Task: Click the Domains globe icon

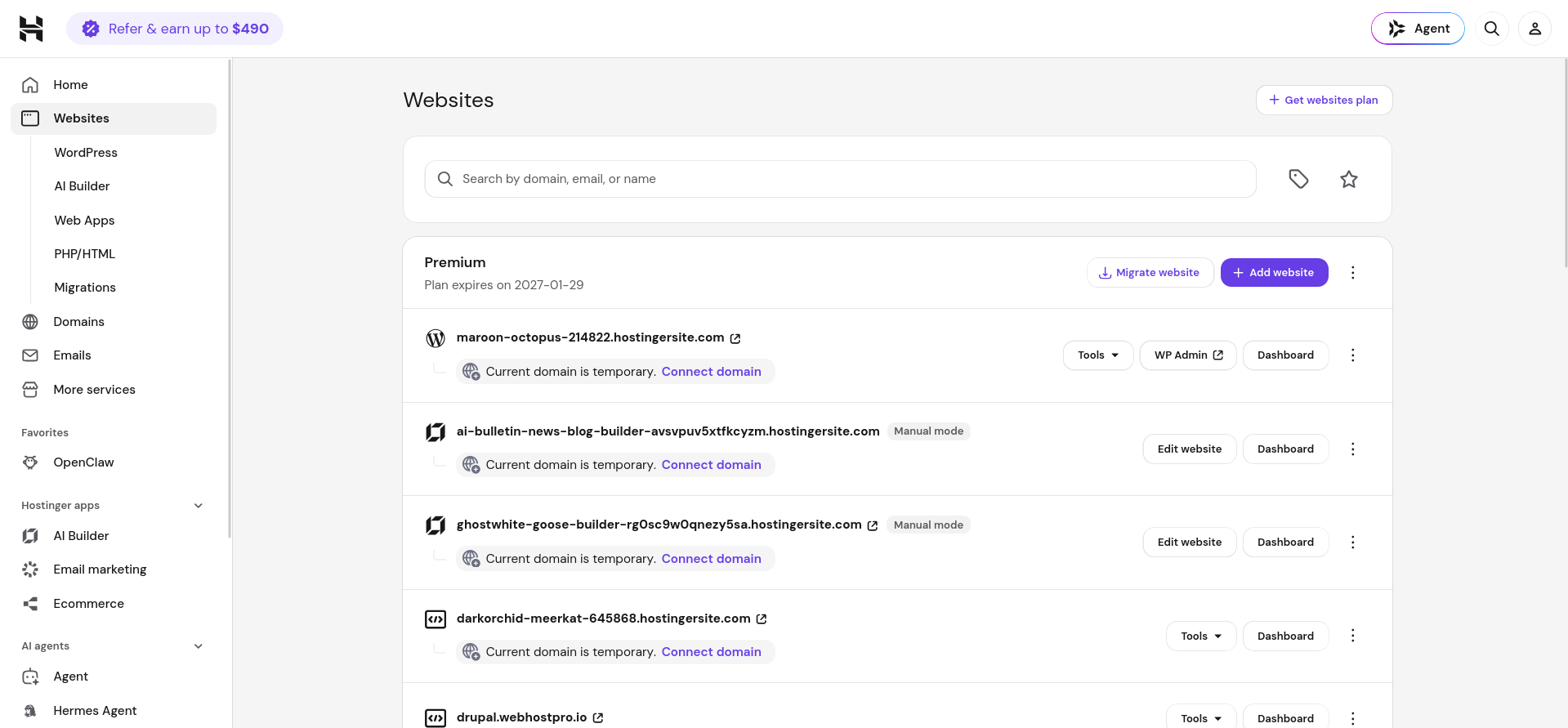Action: coord(30,322)
